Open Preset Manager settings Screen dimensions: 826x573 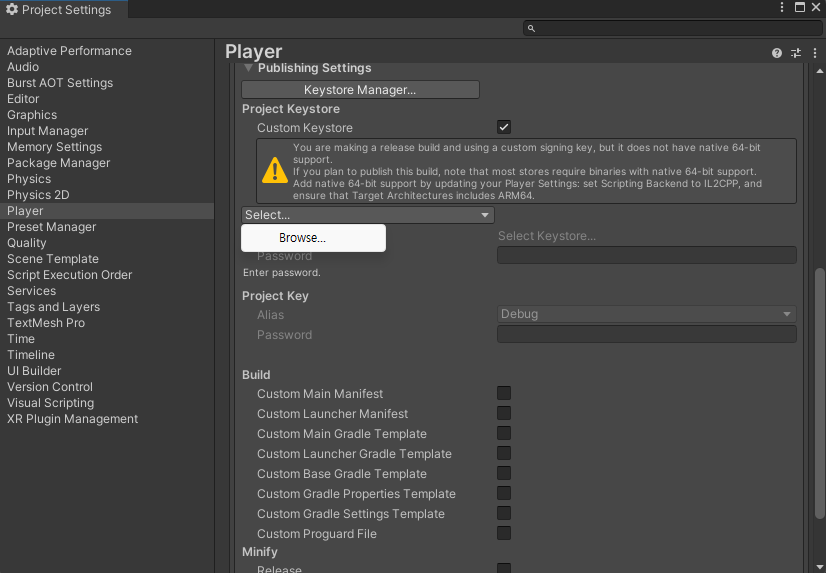click(x=52, y=227)
